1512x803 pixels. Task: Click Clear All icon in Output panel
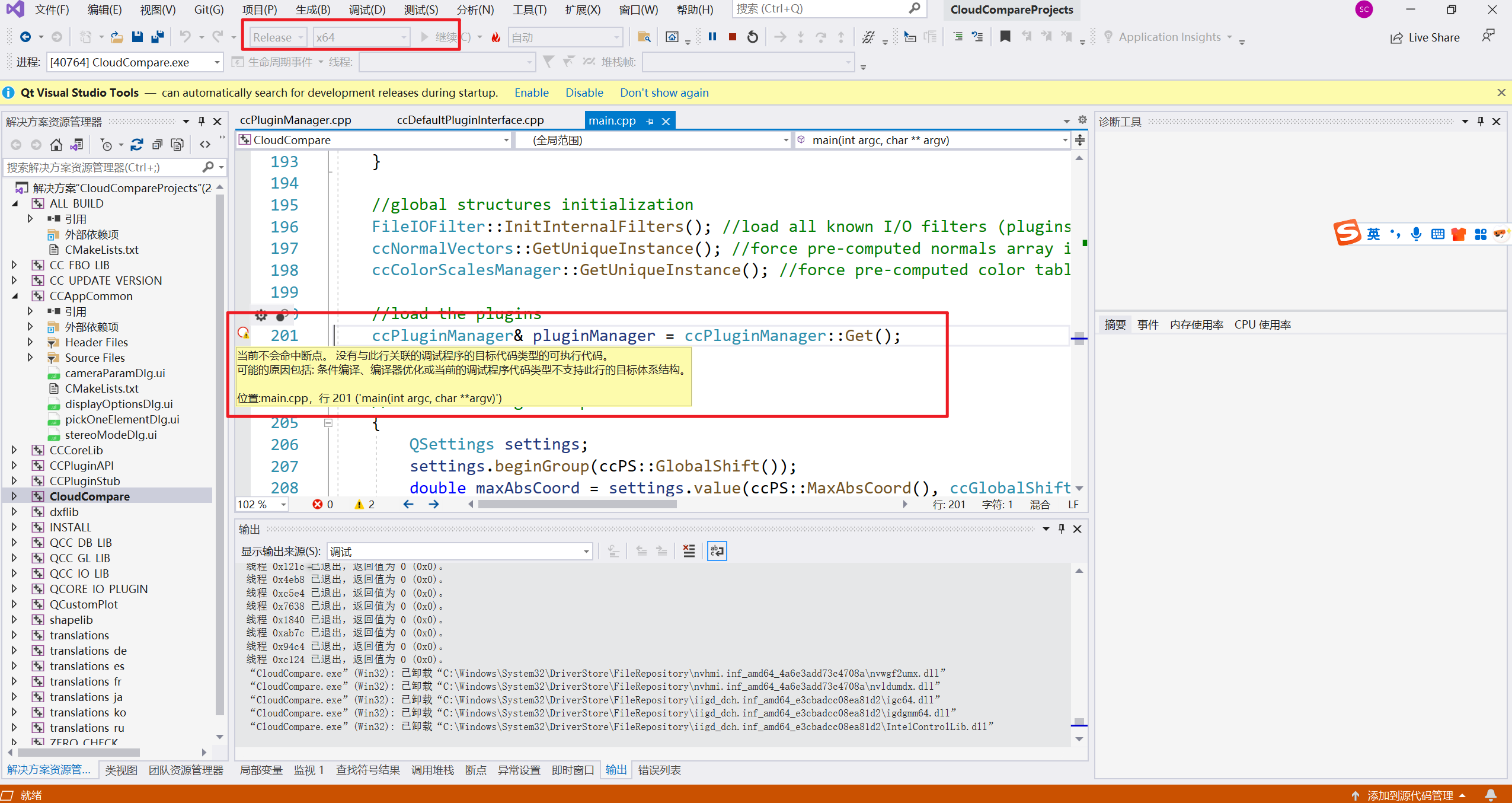point(689,551)
